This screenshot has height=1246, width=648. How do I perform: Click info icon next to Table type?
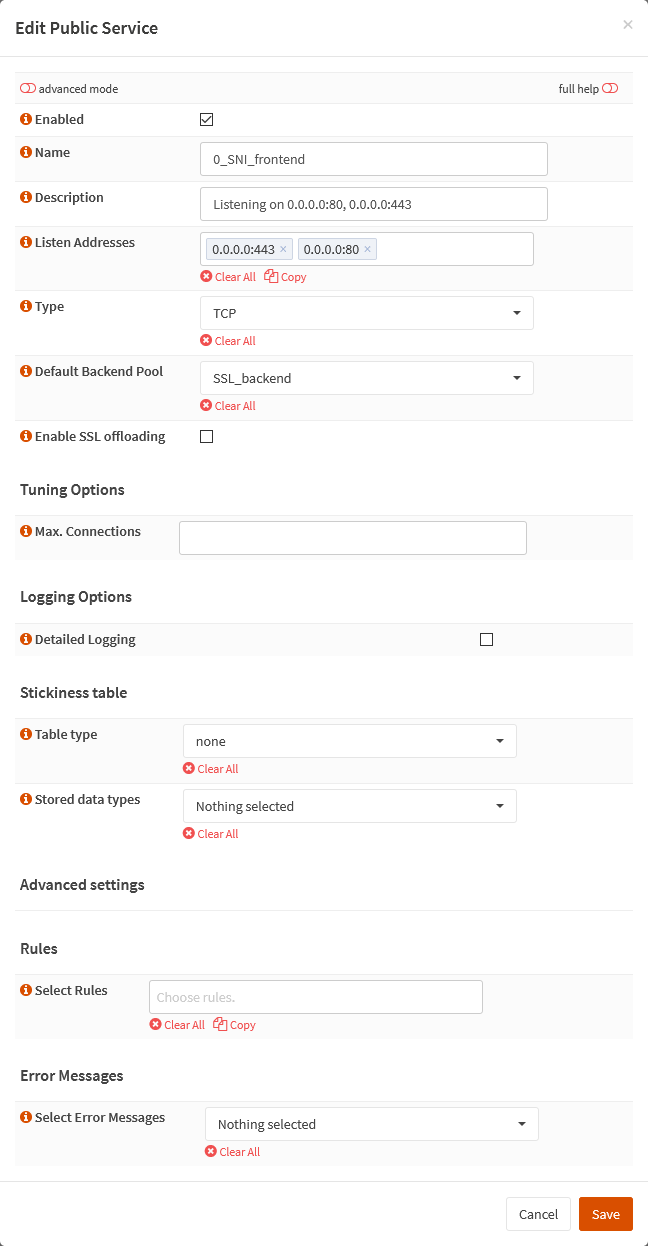coord(26,734)
